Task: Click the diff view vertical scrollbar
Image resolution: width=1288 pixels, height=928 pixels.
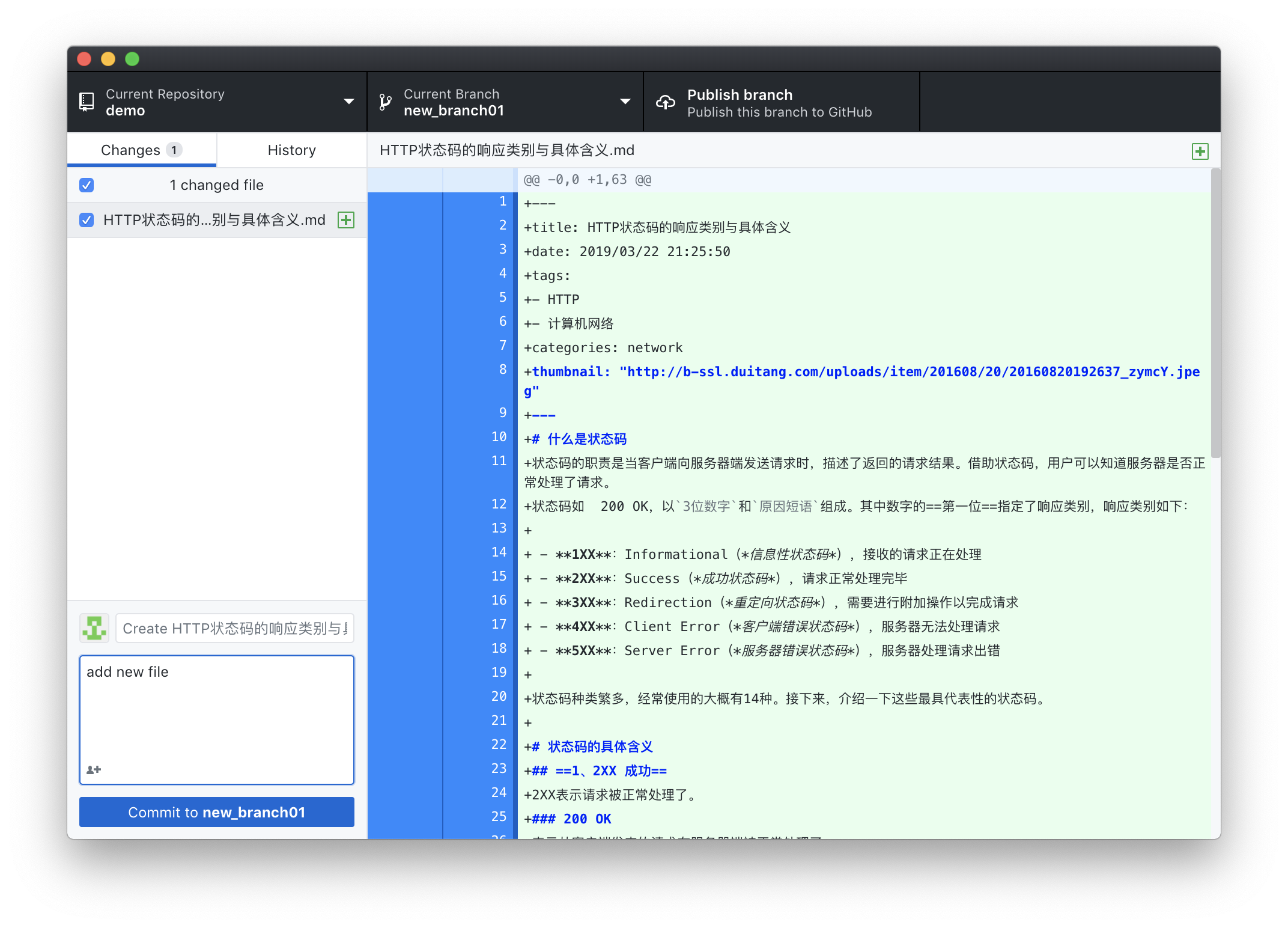Action: 1215,313
